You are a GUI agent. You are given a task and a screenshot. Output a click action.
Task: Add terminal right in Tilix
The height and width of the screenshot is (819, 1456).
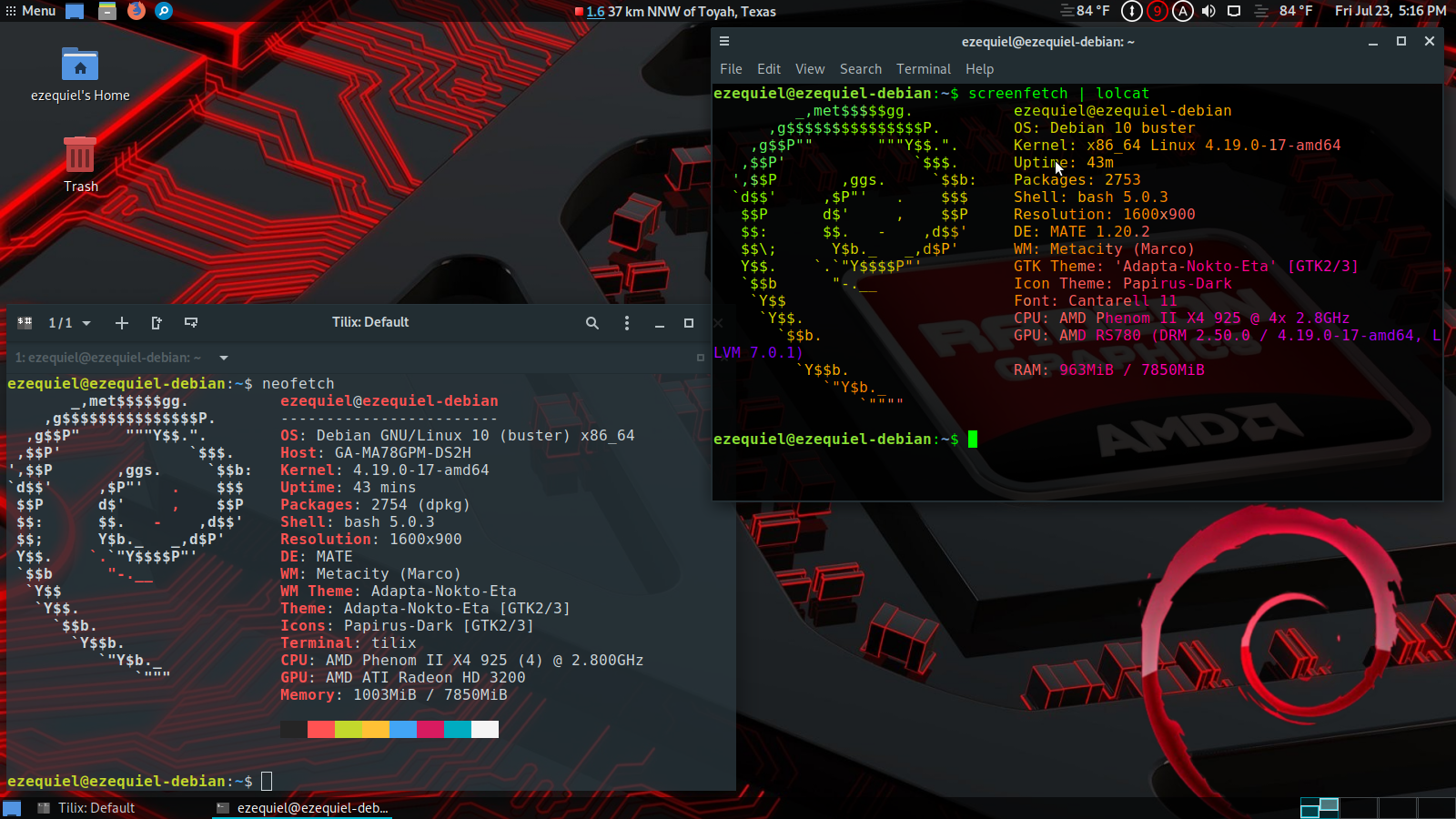point(157,323)
